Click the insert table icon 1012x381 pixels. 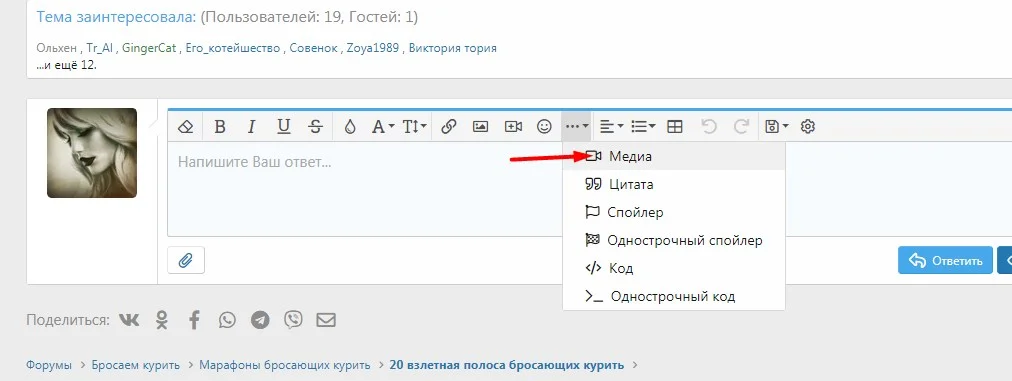pyautogui.click(x=674, y=127)
